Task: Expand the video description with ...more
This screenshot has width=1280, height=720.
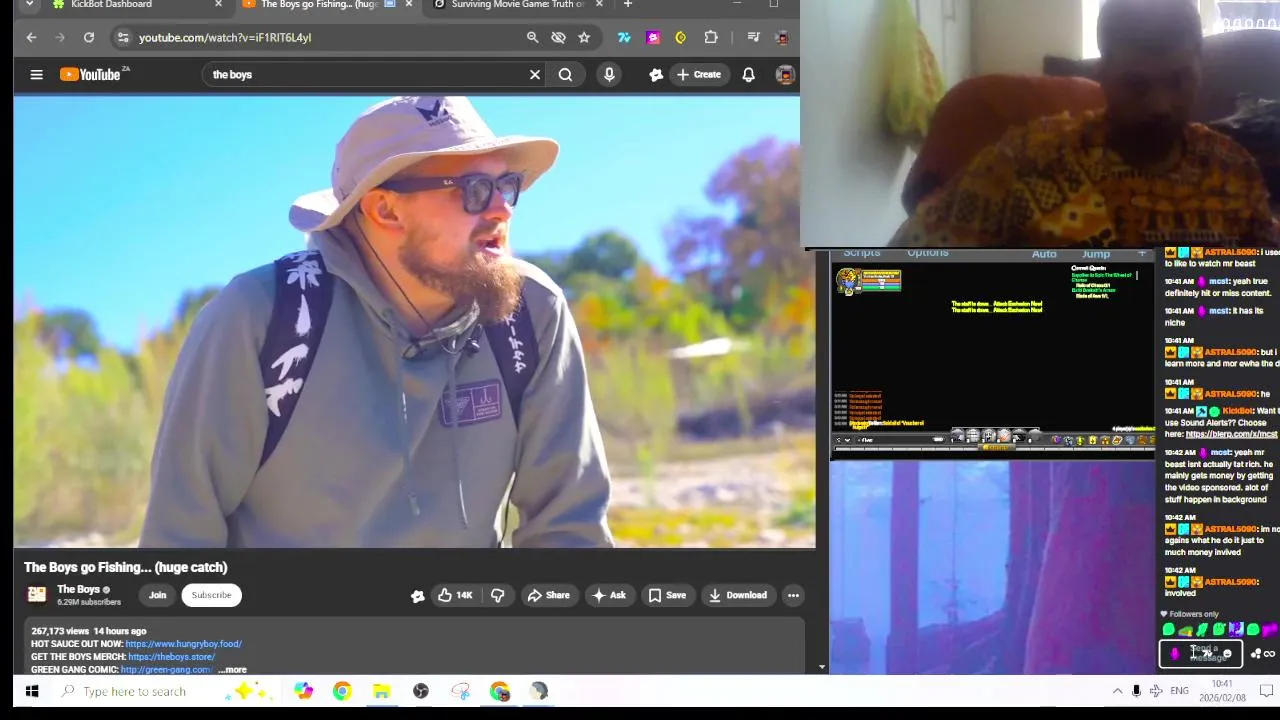Action: pyautogui.click(x=232, y=670)
